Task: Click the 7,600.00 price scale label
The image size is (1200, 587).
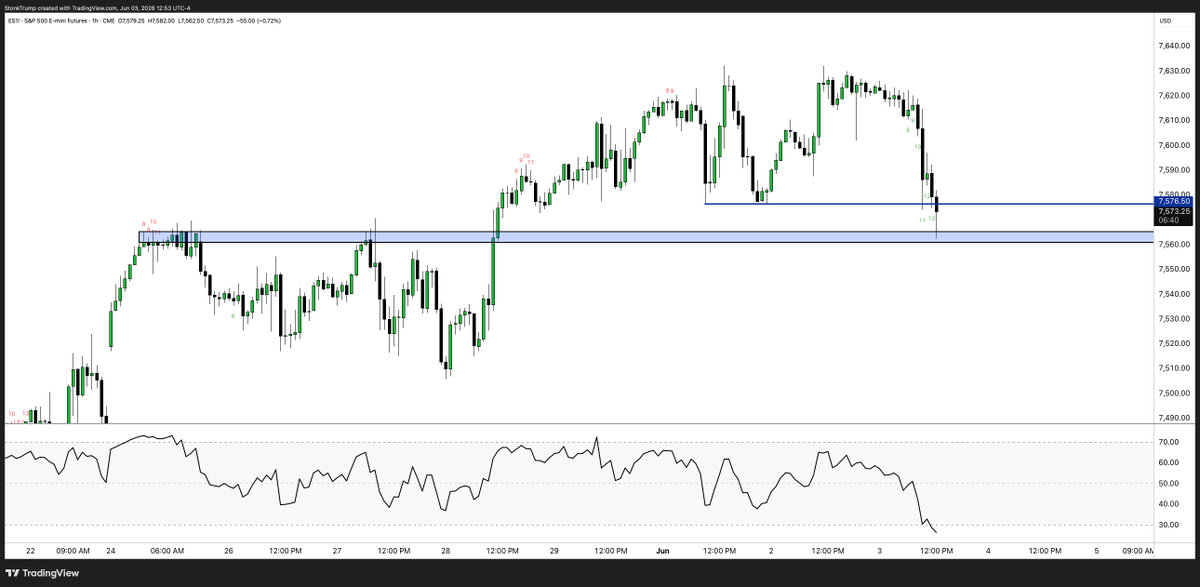Action: point(1174,145)
